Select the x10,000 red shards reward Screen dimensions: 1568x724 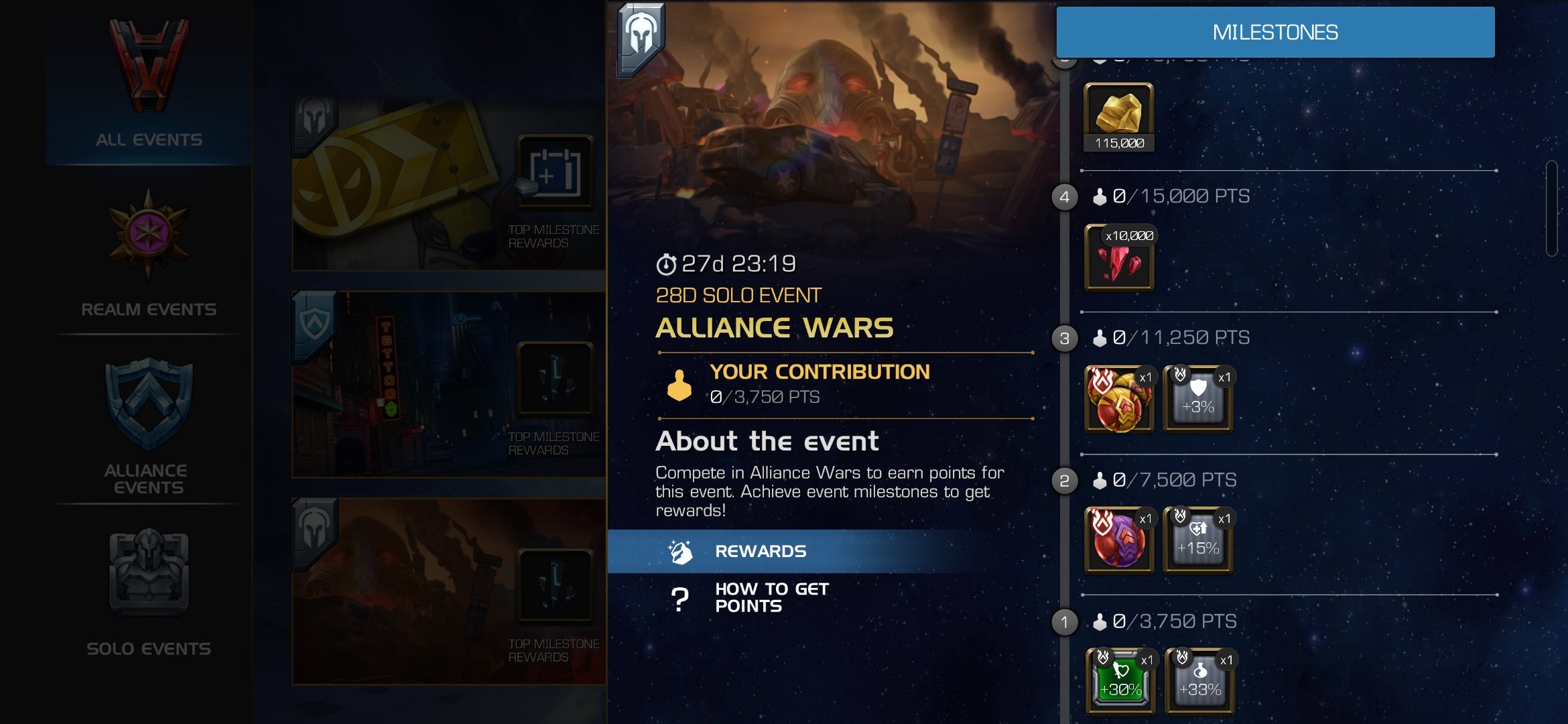(1119, 258)
